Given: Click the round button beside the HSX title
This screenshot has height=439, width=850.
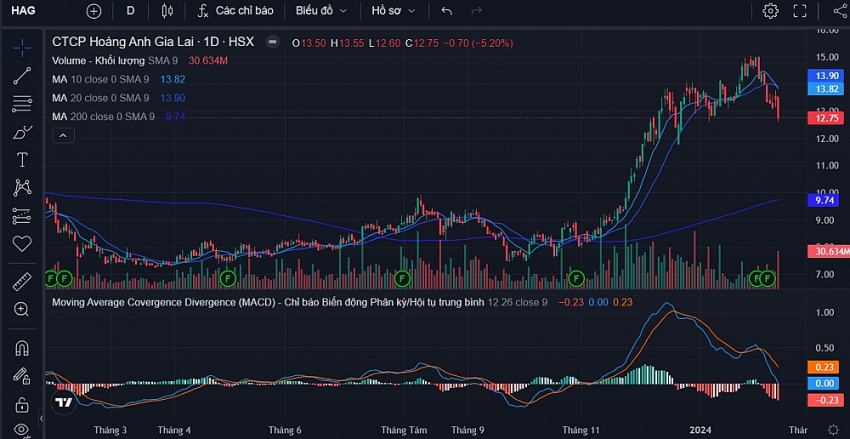Looking at the screenshot, I should pyautogui.click(x=273, y=42).
